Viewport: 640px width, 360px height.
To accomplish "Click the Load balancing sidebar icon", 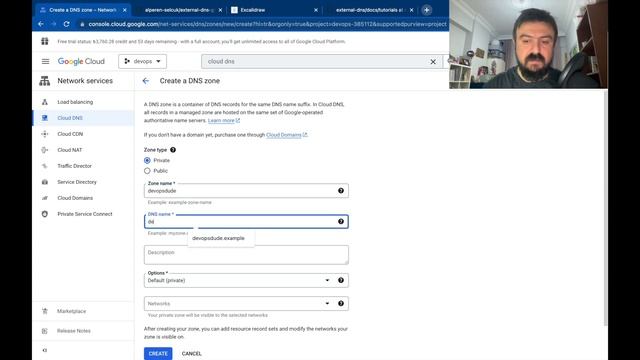I will point(45,102).
